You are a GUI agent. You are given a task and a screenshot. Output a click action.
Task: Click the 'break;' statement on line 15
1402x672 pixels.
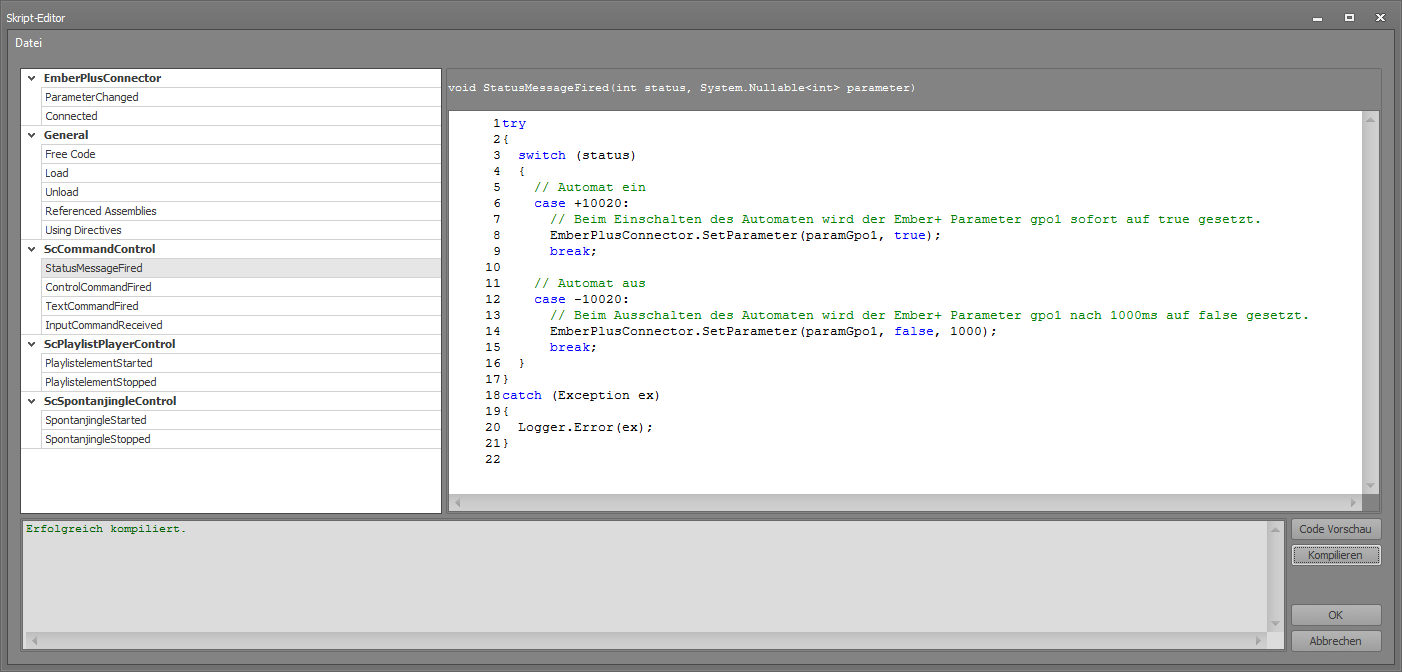(x=573, y=347)
